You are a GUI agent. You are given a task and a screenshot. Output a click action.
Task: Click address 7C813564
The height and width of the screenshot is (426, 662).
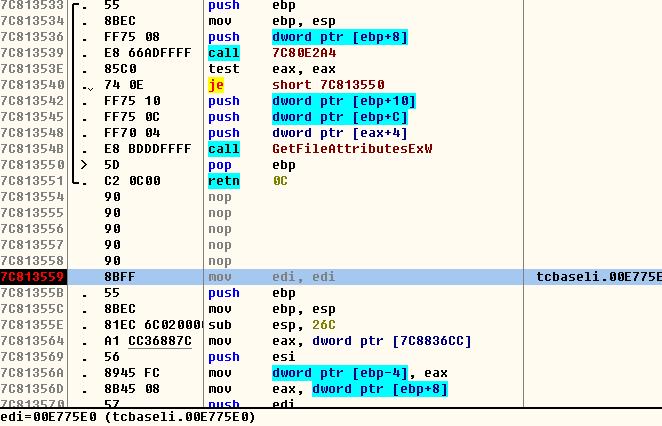point(33,341)
